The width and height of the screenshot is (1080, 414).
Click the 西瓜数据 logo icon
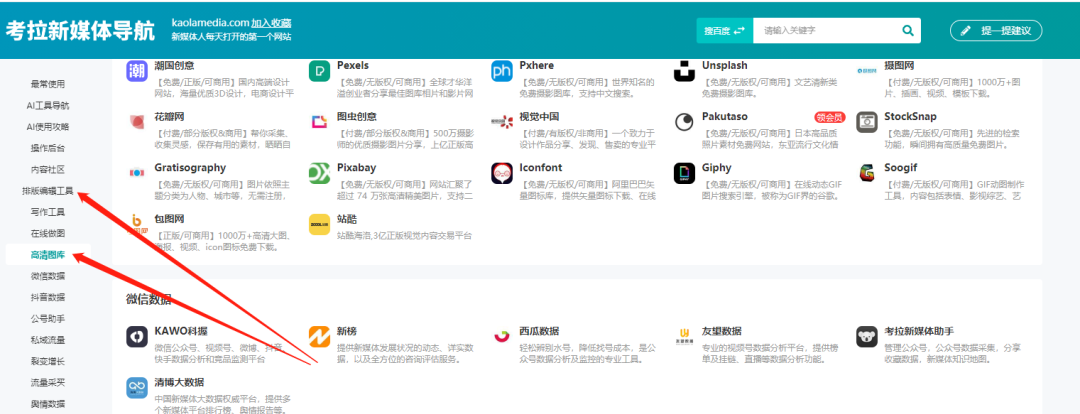pyautogui.click(x=502, y=337)
